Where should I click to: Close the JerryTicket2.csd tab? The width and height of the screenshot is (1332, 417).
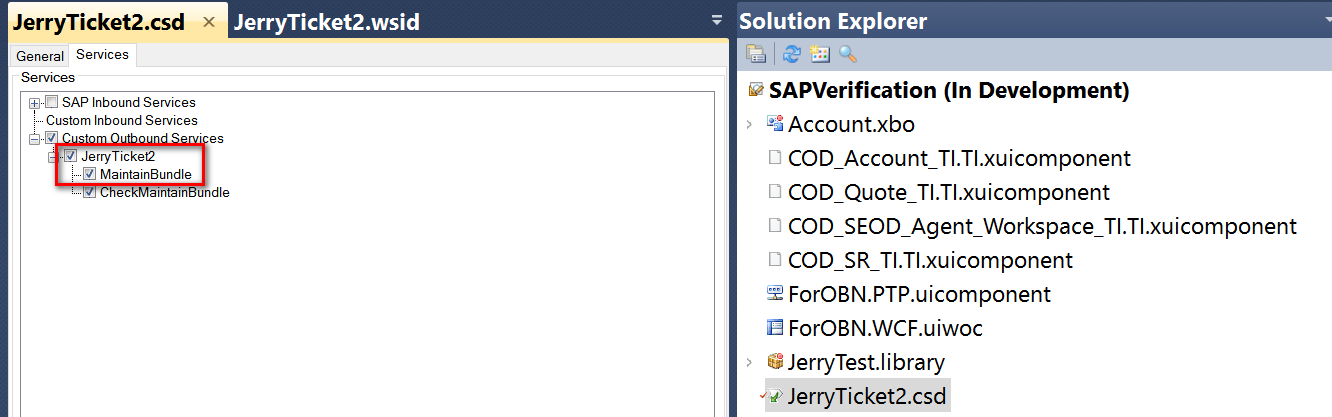[x=208, y=22]
